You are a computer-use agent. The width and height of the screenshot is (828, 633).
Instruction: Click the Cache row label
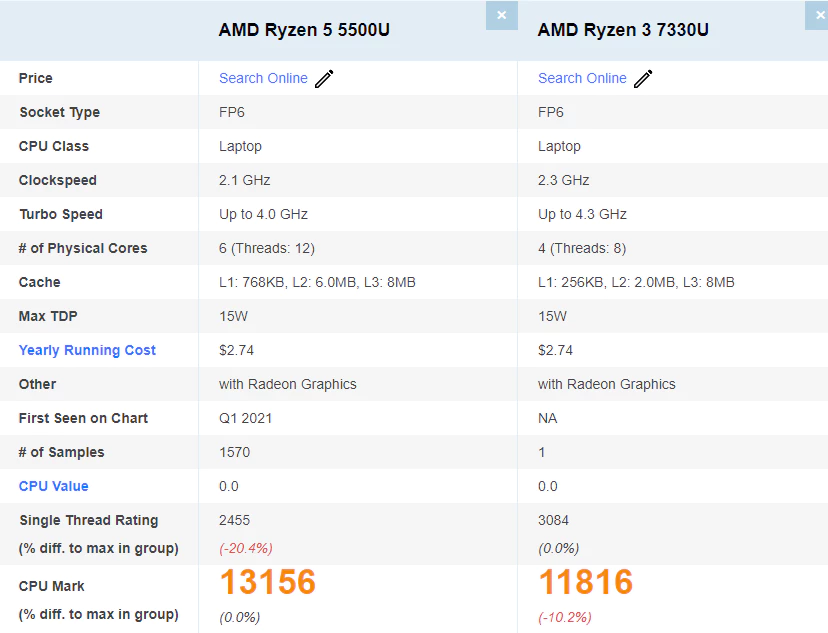click(x=40, y=282)
